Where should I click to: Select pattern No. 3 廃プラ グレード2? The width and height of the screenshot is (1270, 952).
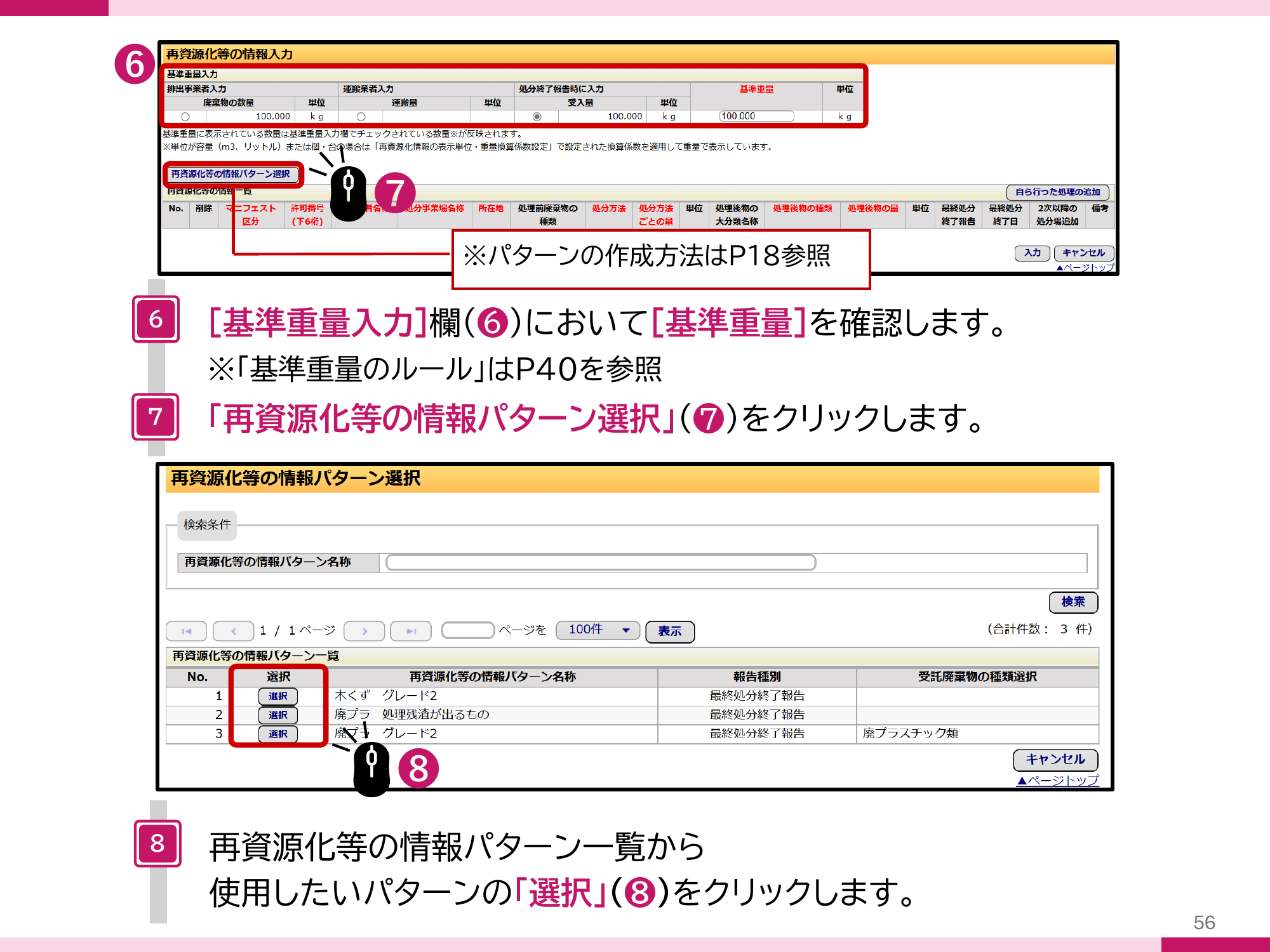coord(278,734)
